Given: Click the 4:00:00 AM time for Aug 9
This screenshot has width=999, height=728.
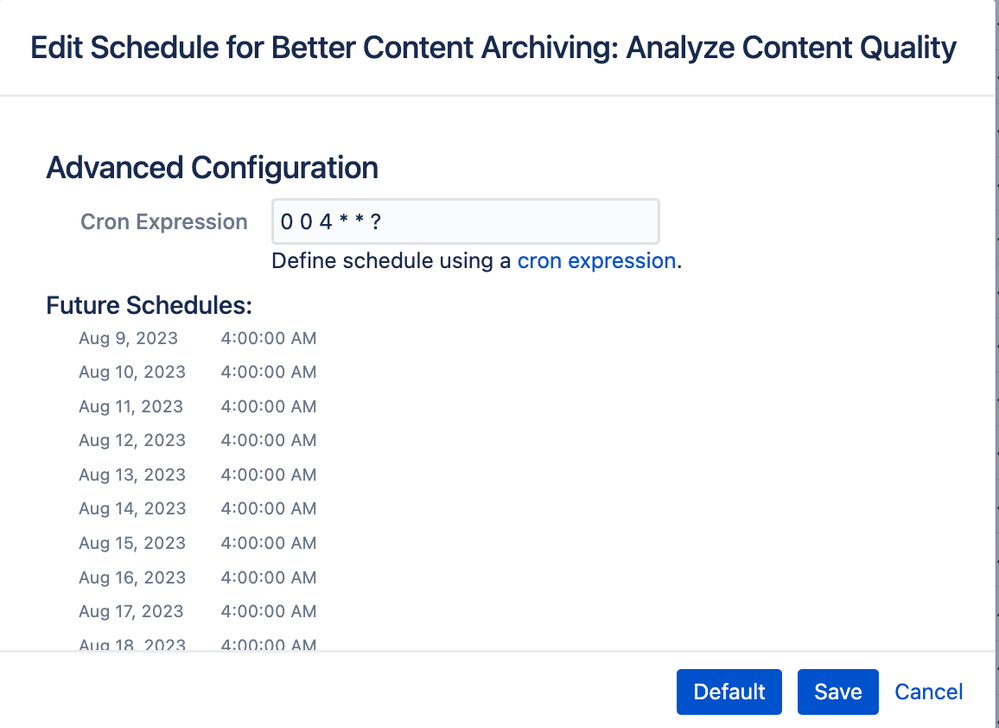Looking at the screenshot, I should point(268,338).
